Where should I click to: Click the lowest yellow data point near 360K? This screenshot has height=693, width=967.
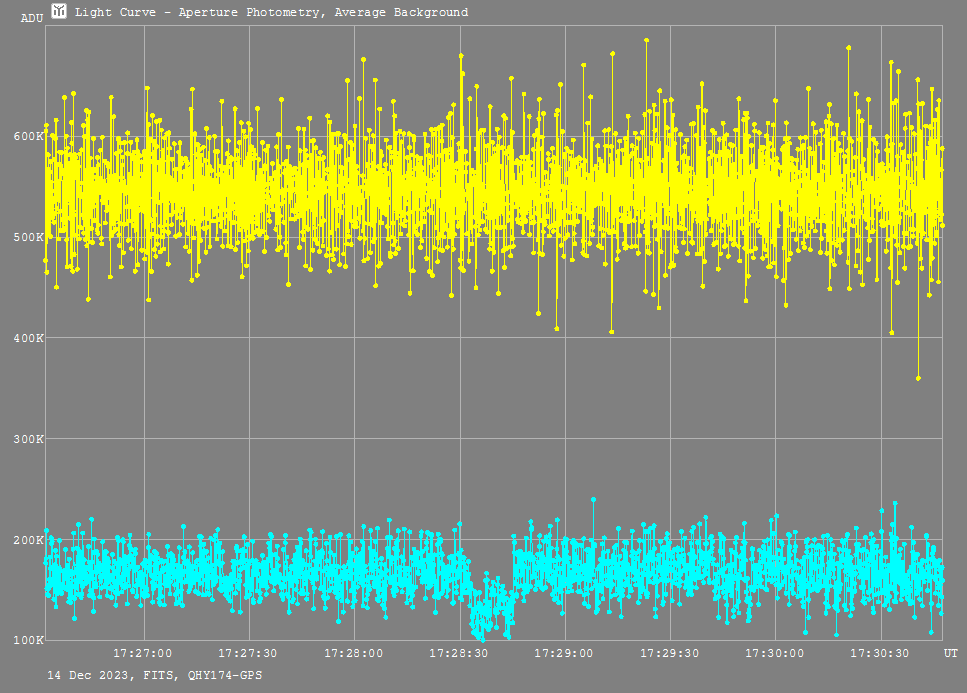(918, 378)
